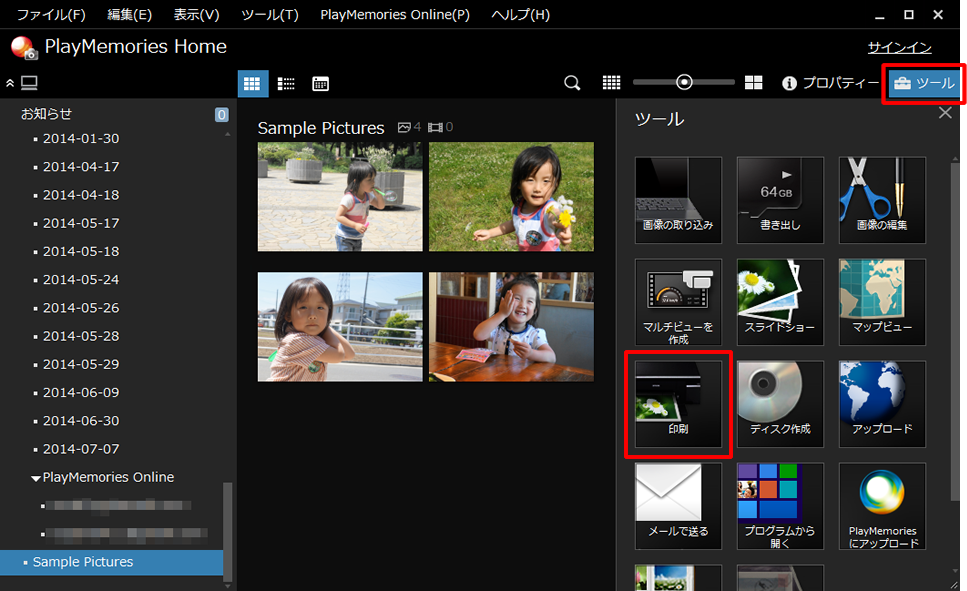Open the マップビュー map view
This screenshot has height=591, width=967.
click(882, 302)
